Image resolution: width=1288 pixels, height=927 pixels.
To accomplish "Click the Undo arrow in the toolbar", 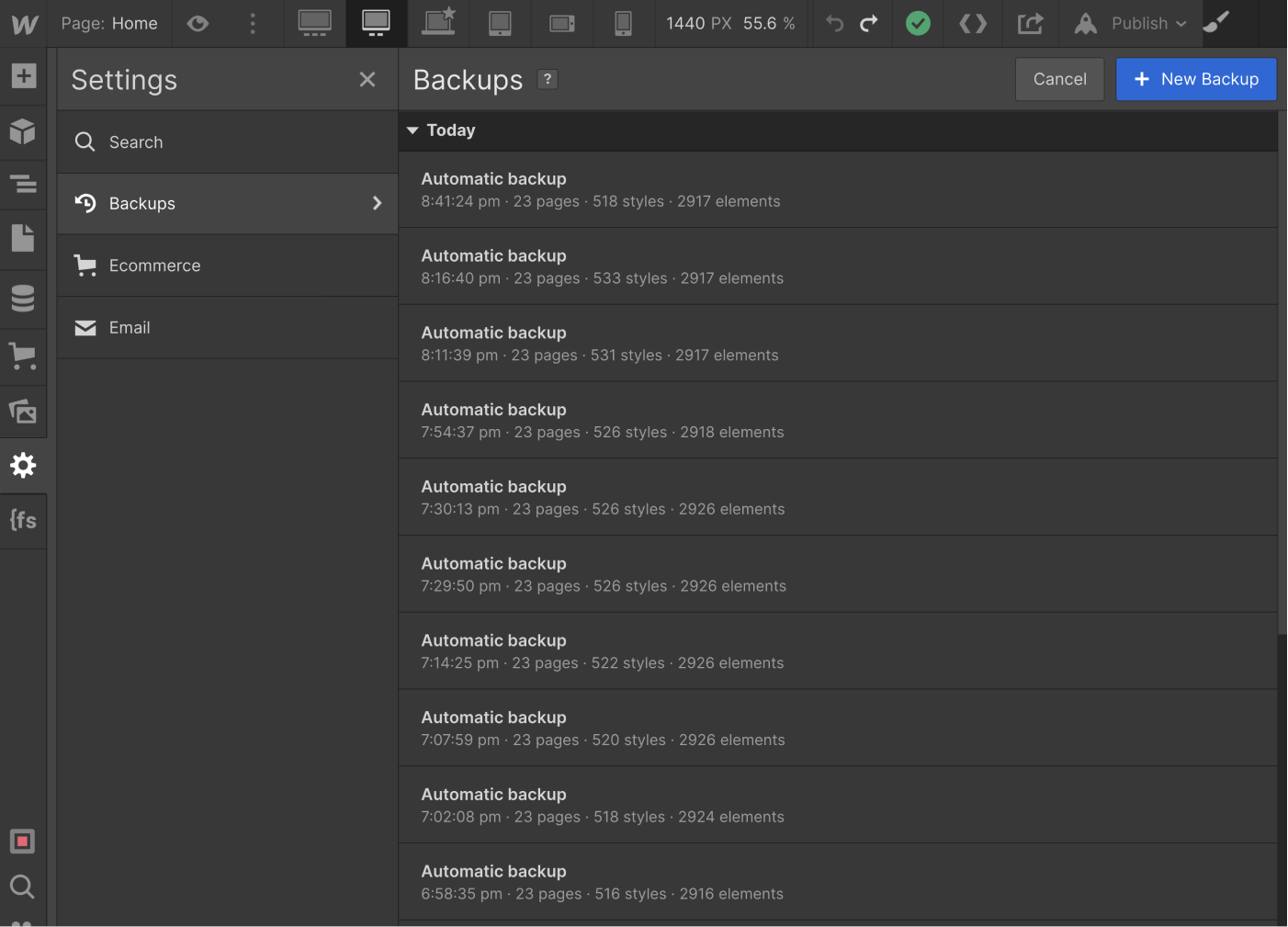I will coord(833,24).
